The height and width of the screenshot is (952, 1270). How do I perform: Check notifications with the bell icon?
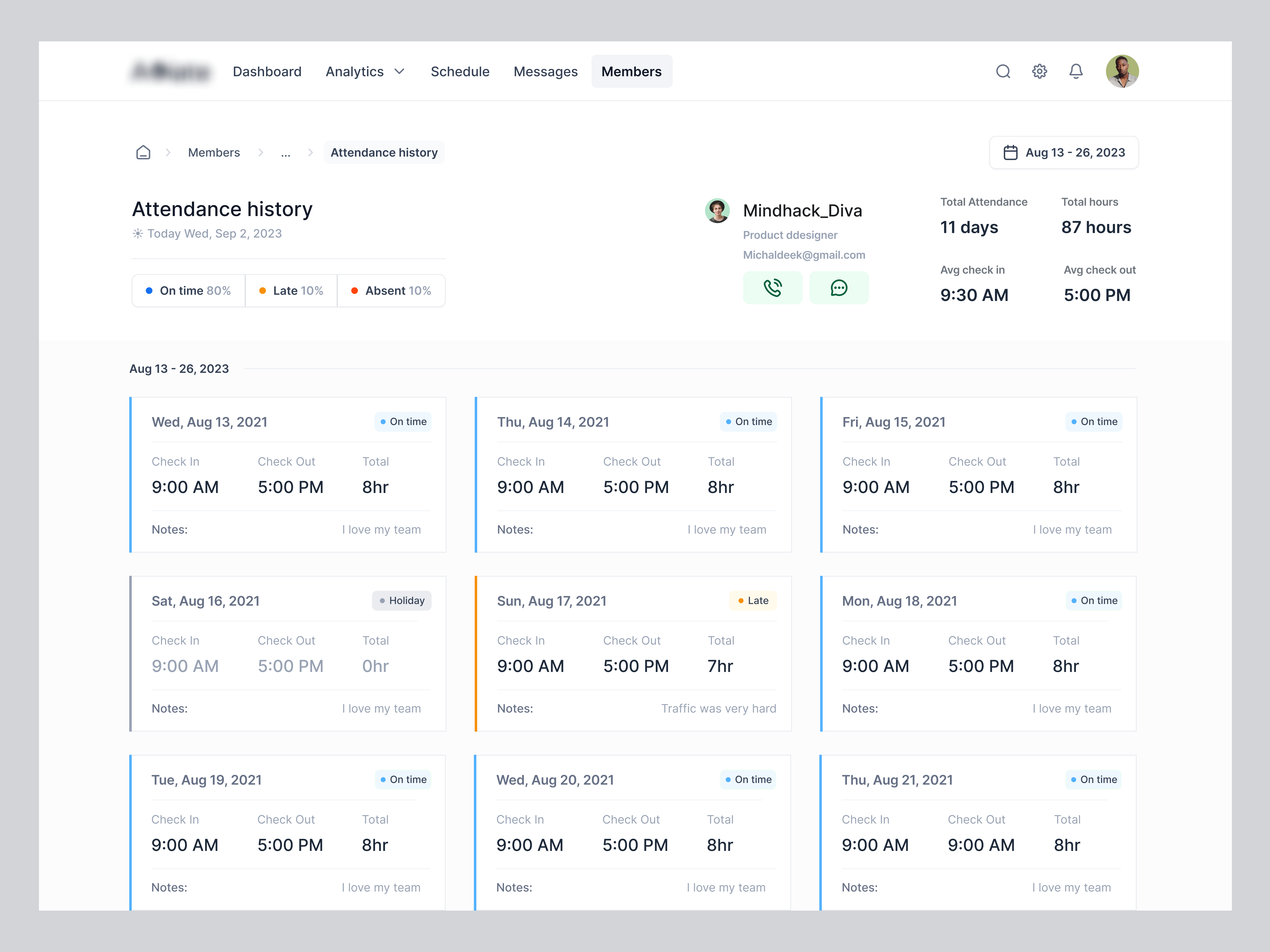[1076, 71]
